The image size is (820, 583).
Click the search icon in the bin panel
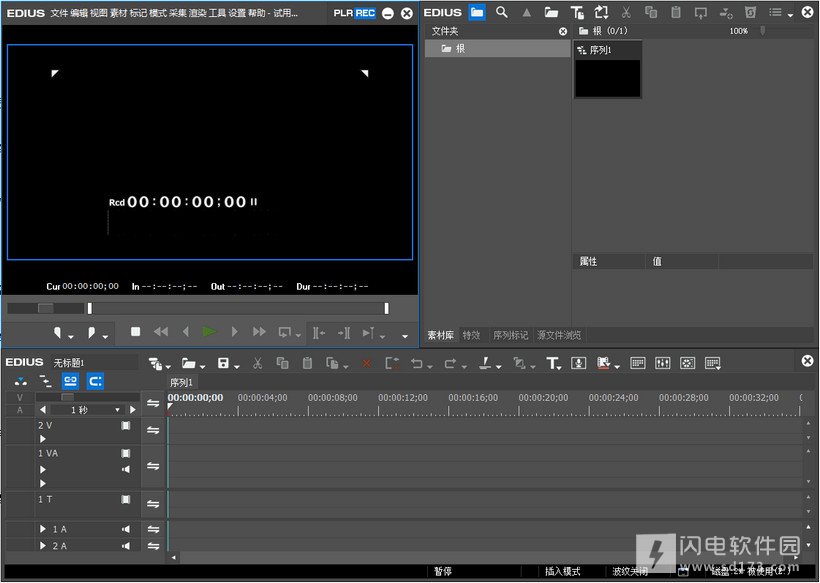click(502, 13)
